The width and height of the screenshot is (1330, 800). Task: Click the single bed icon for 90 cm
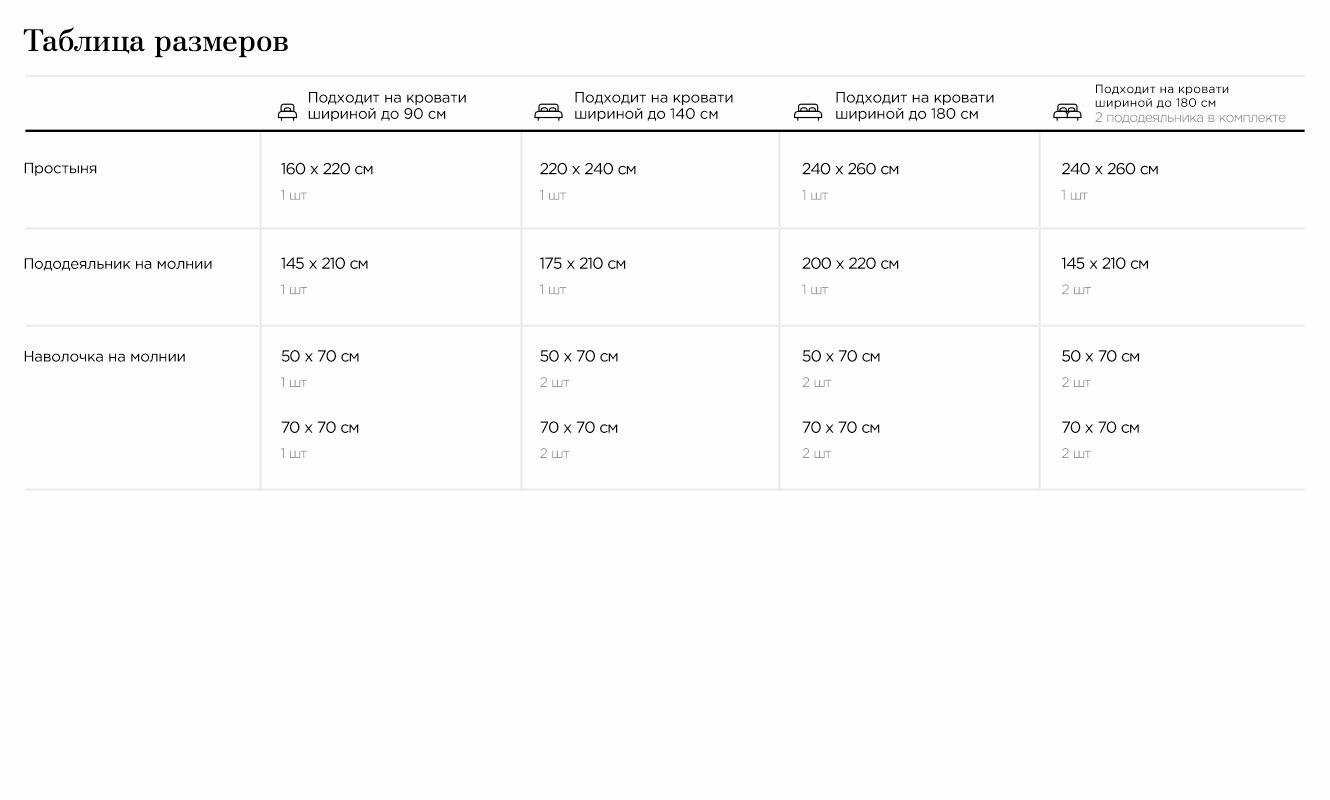pos(288,111)
